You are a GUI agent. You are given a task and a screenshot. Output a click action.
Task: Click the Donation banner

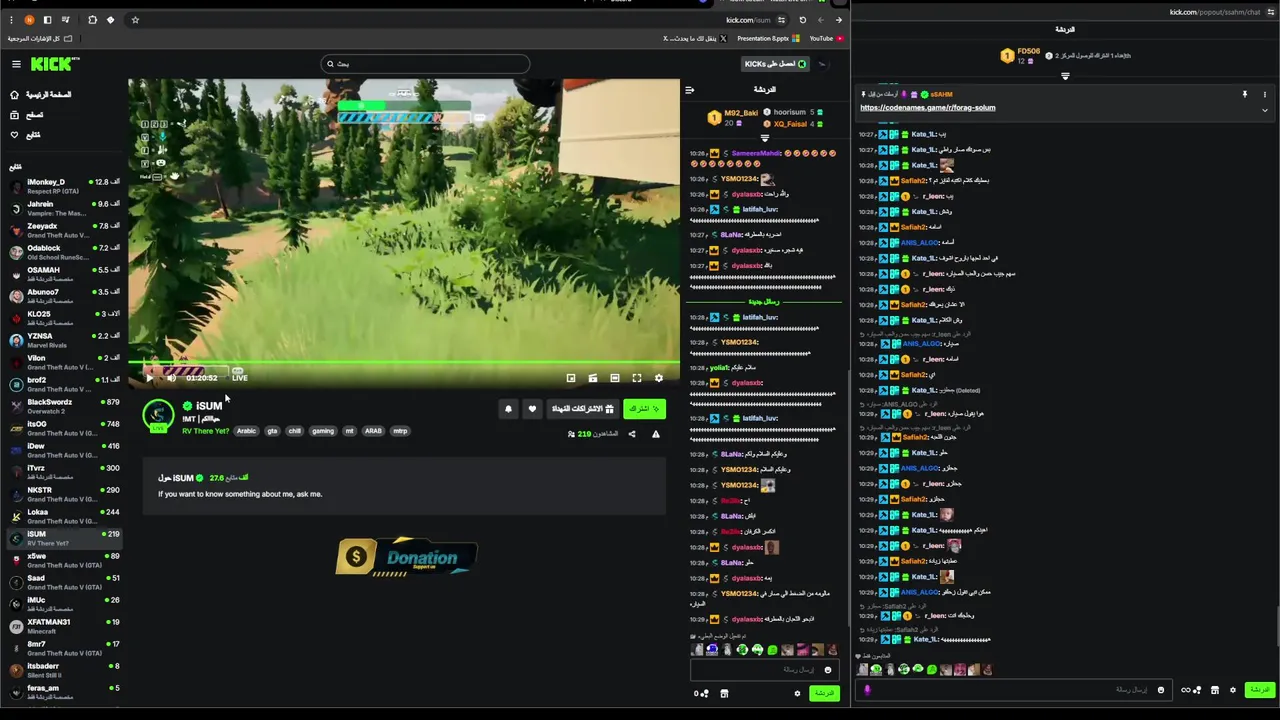click(x=406, y=557)
